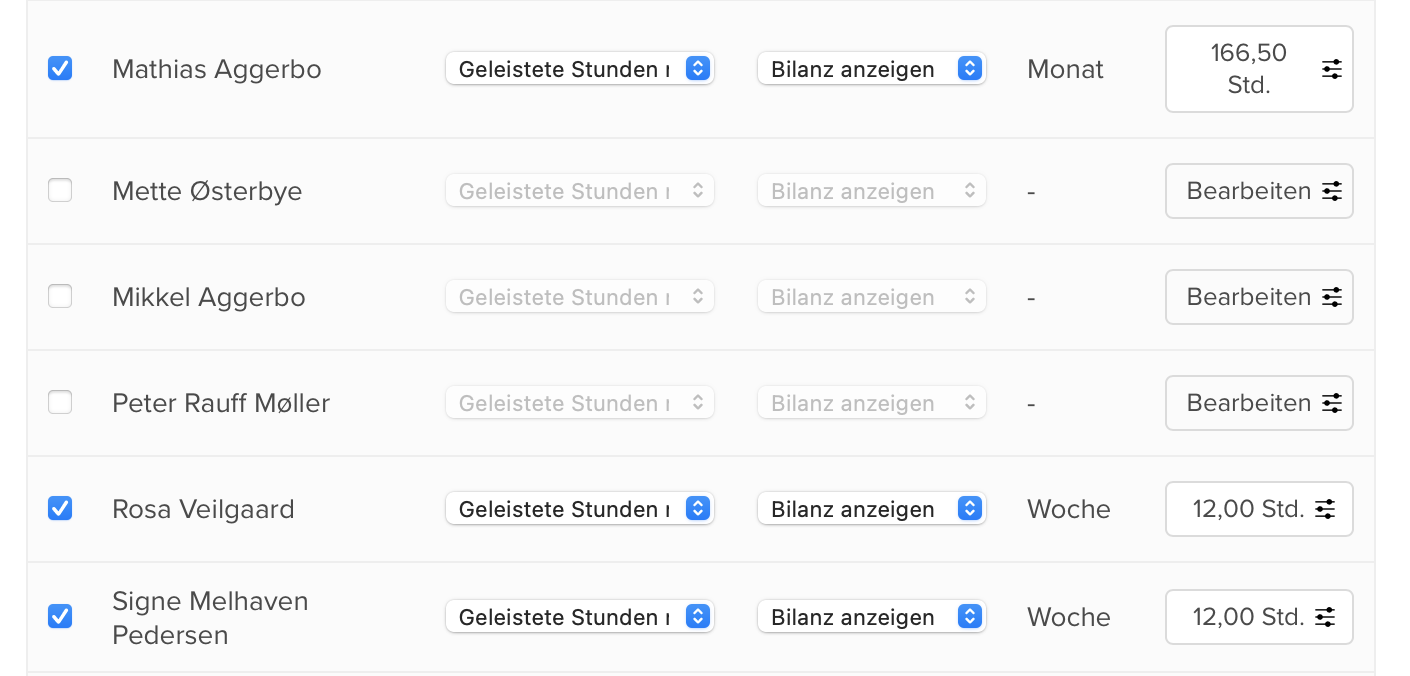Open the filter settings icon for Mathias Aggerbo
Viewport: 1410px width, 676px height.
[x=1331, y=69]
